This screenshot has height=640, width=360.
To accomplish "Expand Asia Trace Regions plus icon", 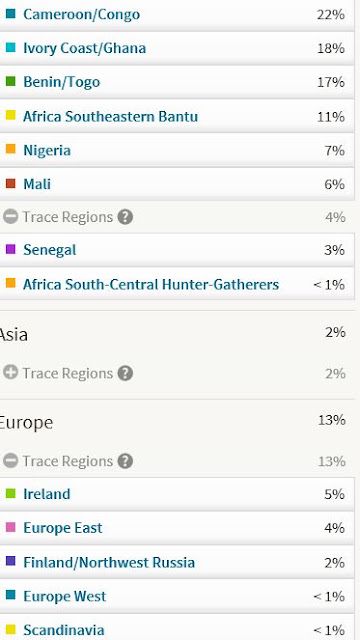I will (x=11, y=373).
